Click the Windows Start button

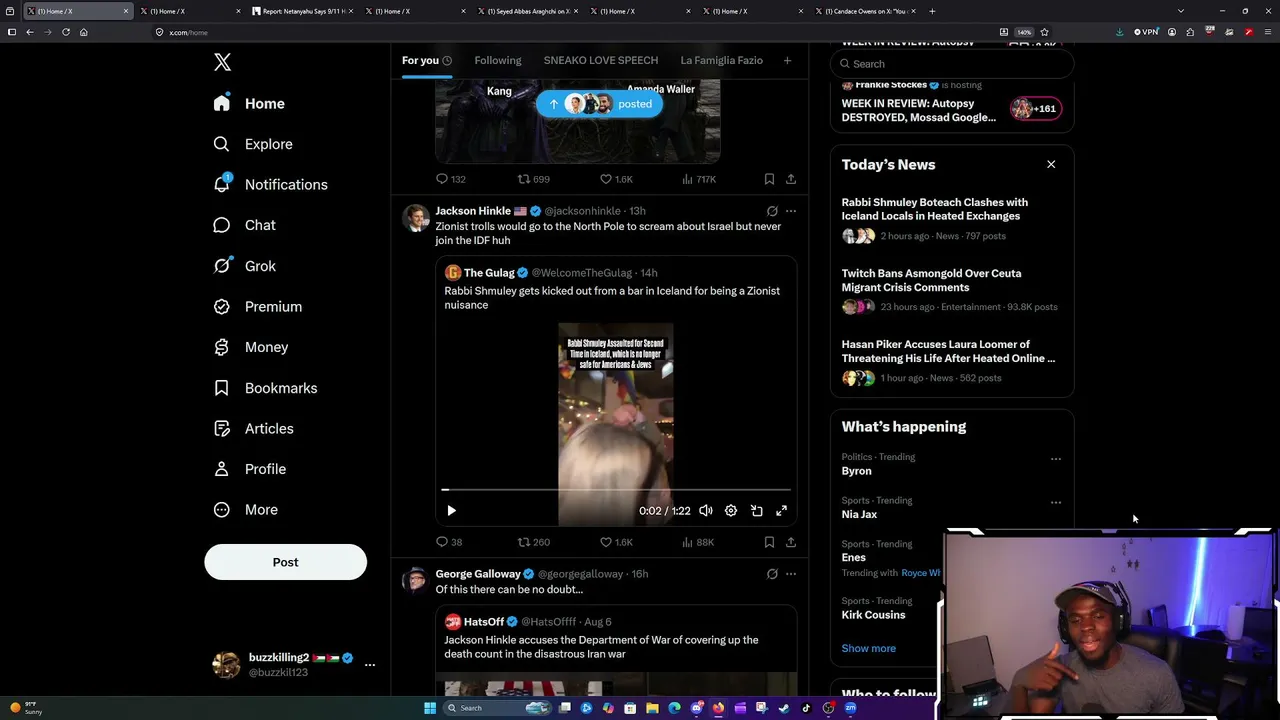[430, 708]
